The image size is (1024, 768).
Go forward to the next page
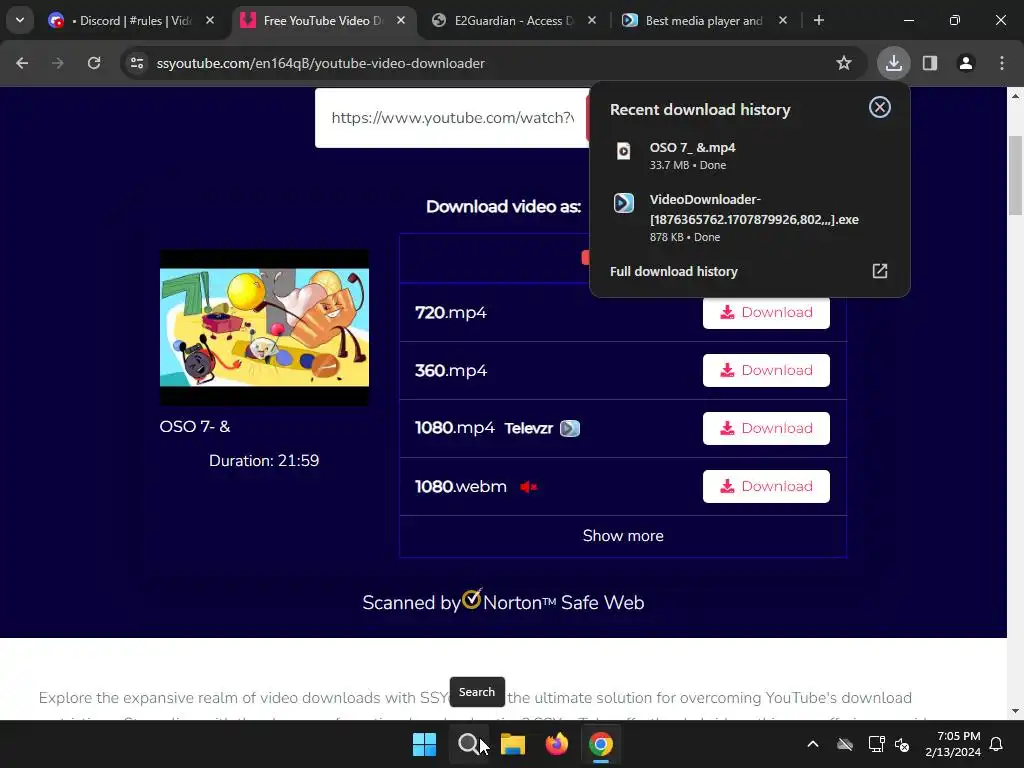[x=58, y=63]
